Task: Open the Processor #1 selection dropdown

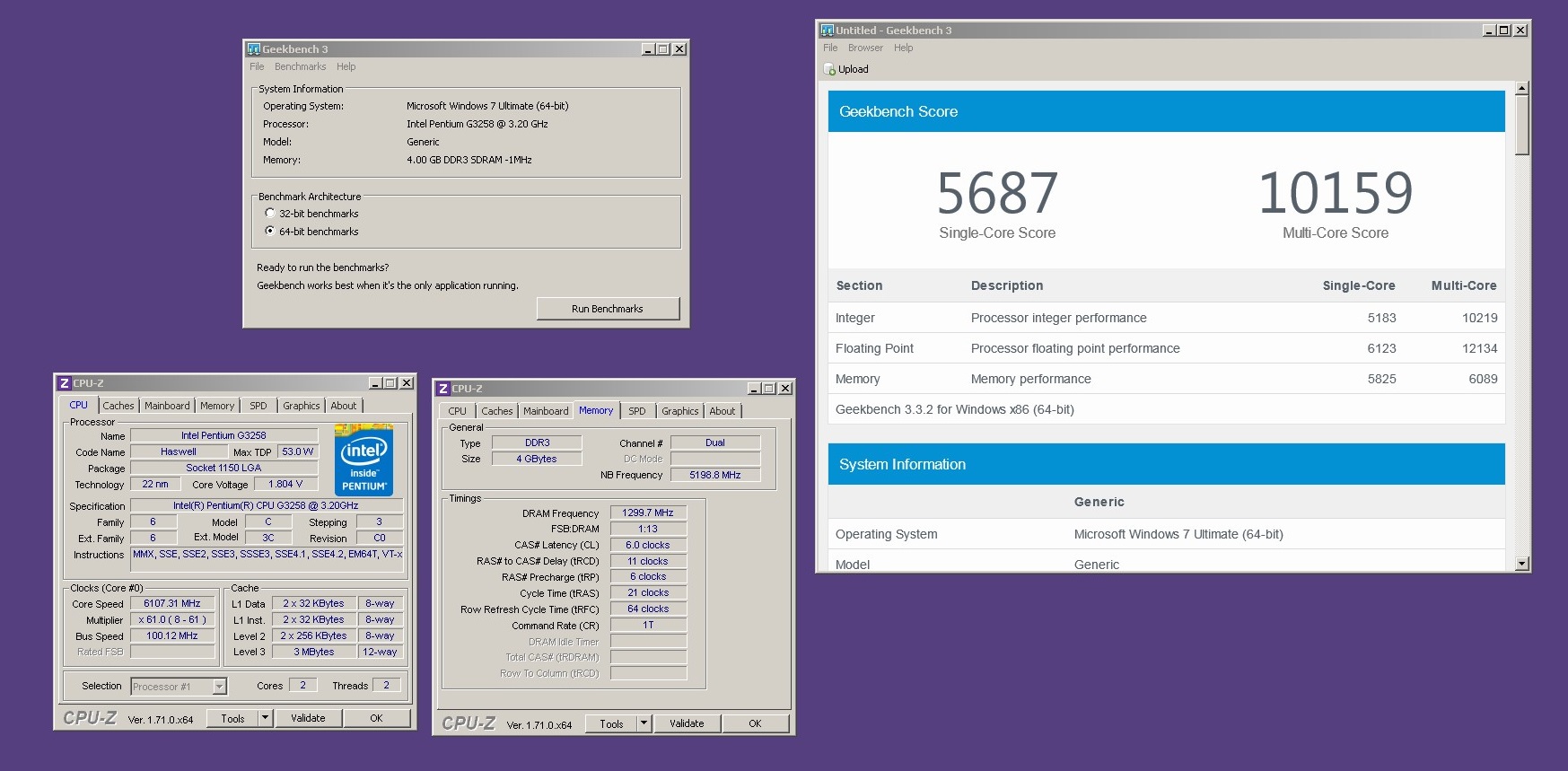Action: [x=220, y=687]
